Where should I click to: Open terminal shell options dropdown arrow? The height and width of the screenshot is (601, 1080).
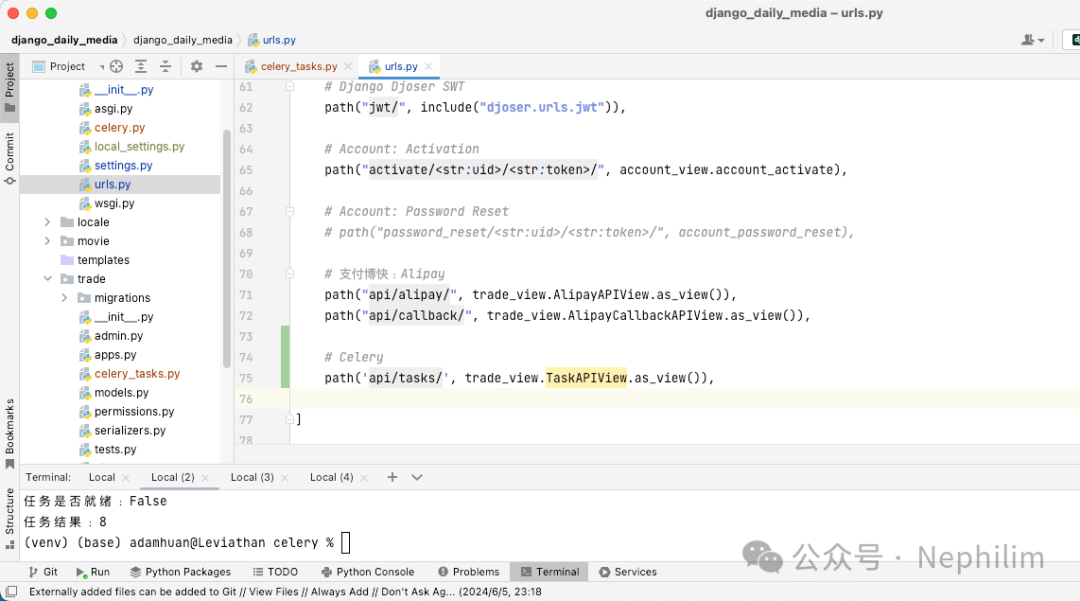(417, 477)
